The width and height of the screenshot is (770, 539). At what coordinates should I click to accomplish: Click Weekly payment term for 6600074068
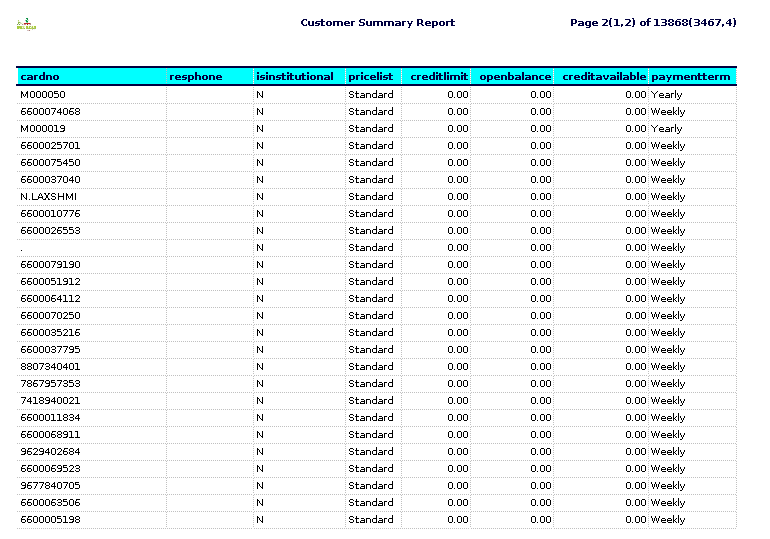pyautogui.click(x=668, y=112)
